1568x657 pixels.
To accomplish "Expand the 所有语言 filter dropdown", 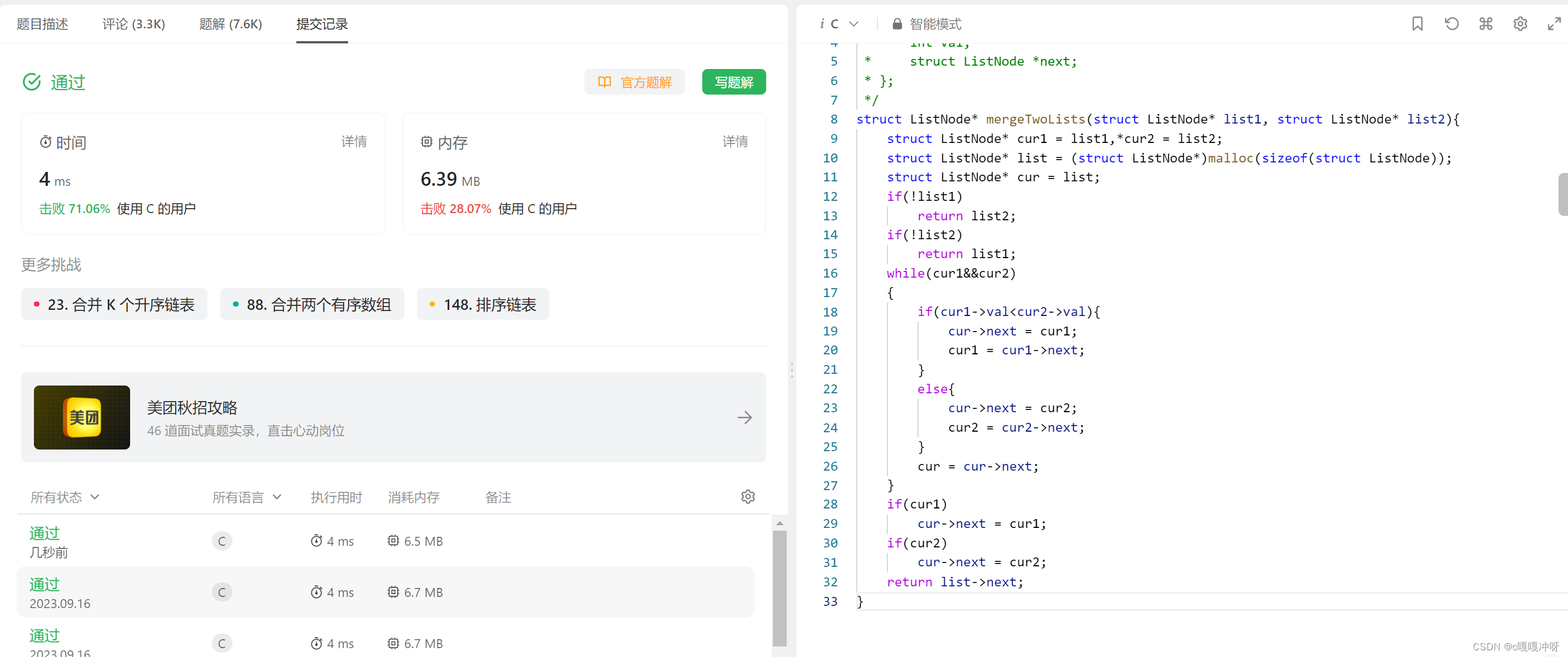I will coord(246,497).
